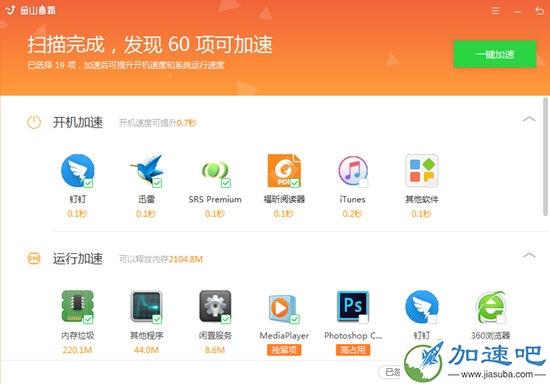This screenshot has width=550, height=384.
Task: Select the 其他程序 monitor icon
Action: tap(146, 306)
